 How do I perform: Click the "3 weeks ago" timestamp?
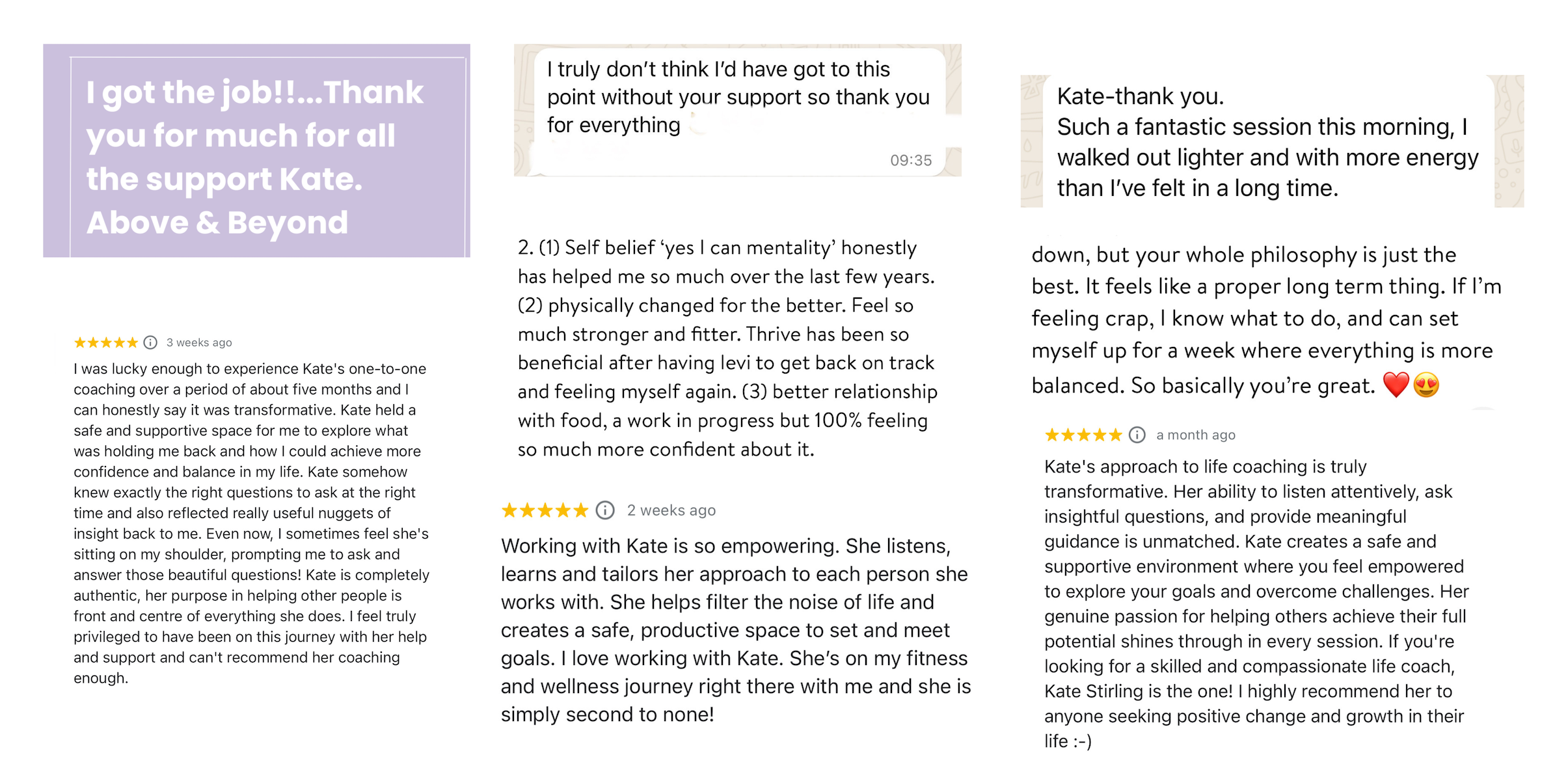coord(199,342)
